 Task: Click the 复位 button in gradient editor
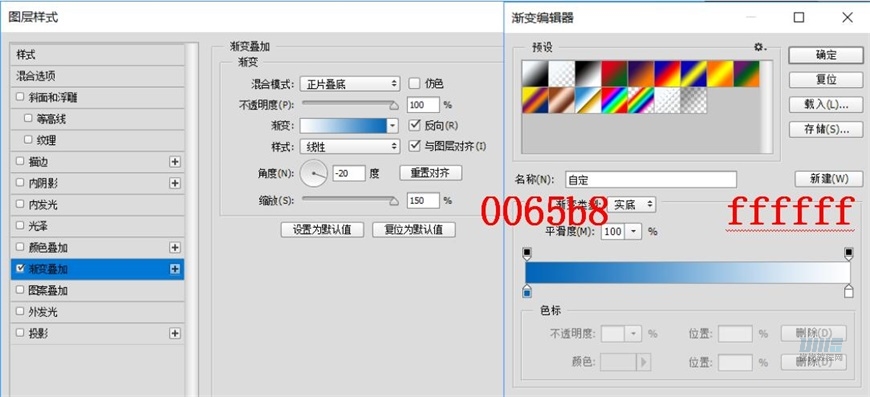coord(826,79)
